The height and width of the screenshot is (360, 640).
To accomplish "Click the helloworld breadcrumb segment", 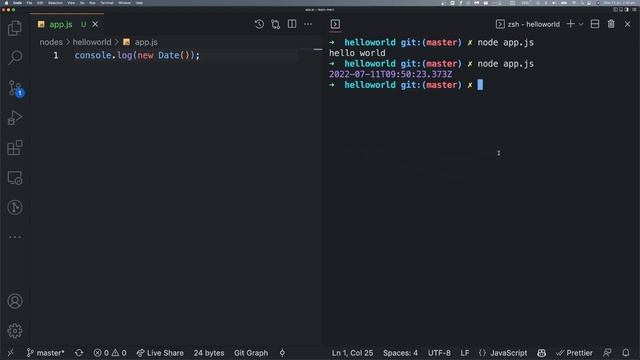I will pyautogui.click(x=92, y=42).
